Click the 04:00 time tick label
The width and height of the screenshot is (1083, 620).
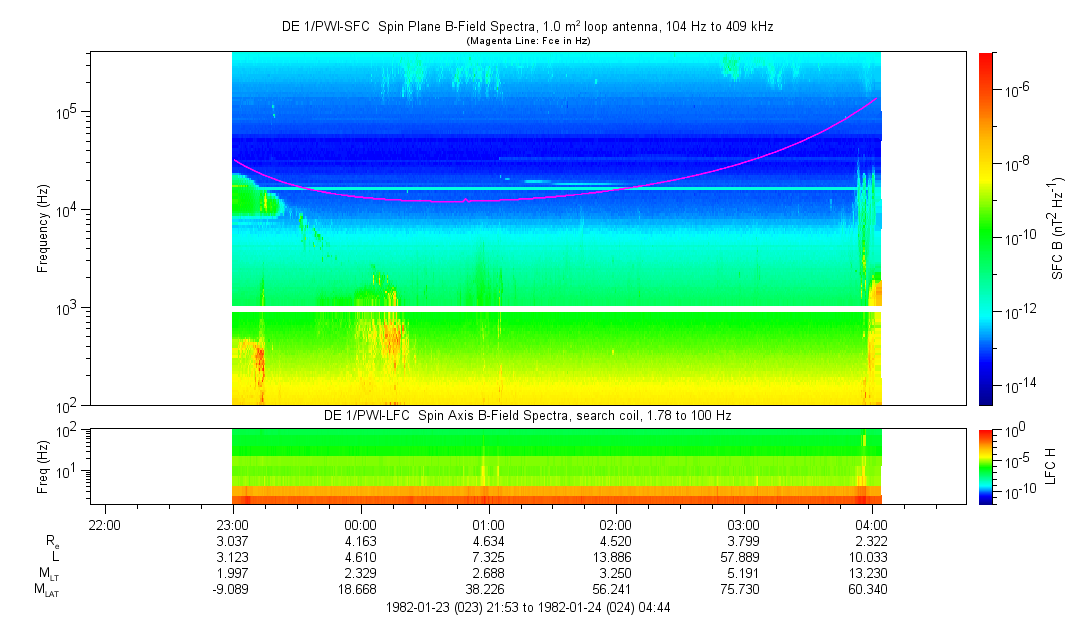tap(872, 524)
